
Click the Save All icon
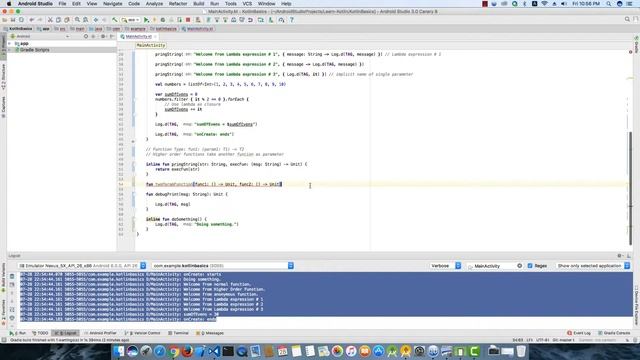tap(13, 20)
